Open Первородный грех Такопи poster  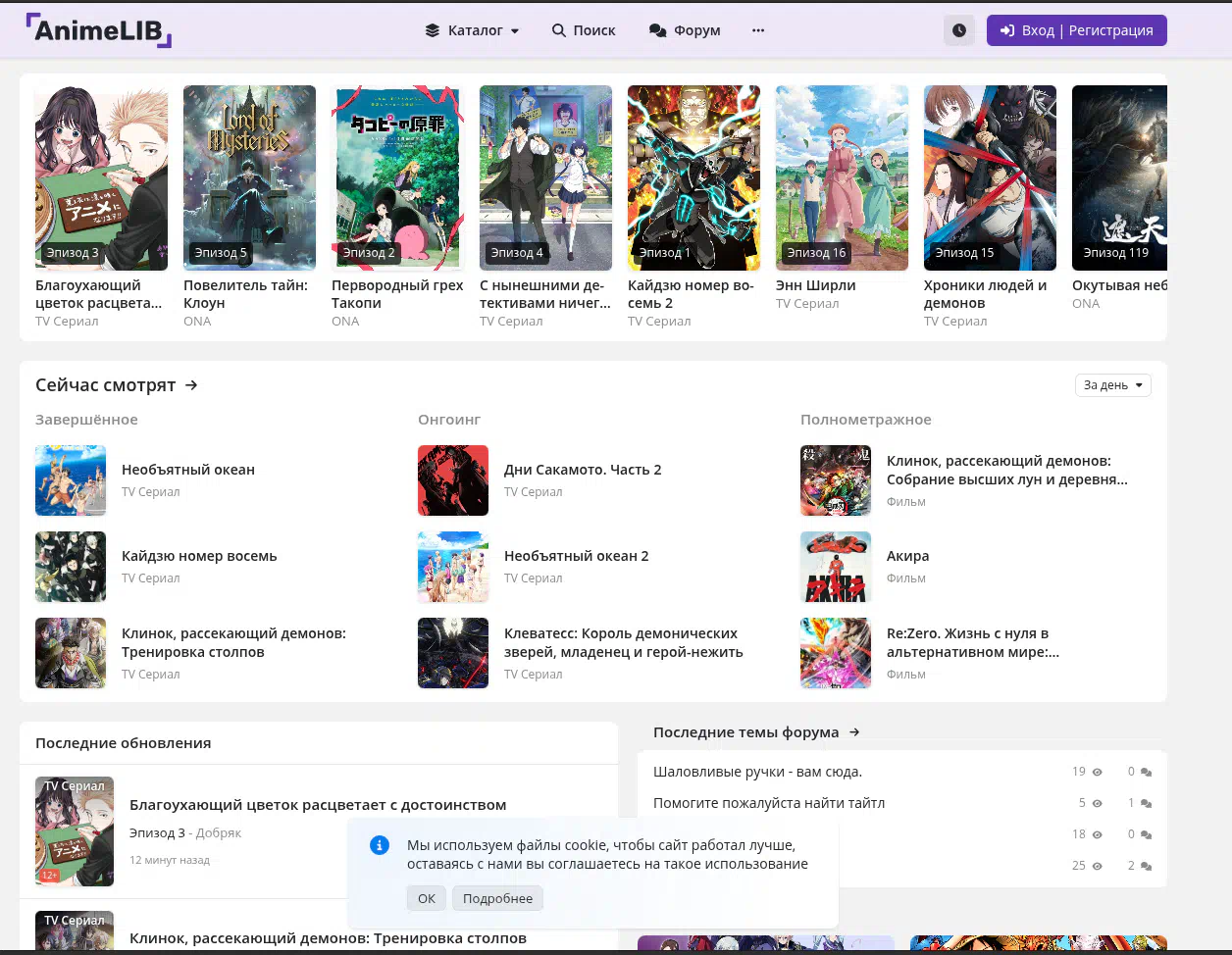click(397, 177)
